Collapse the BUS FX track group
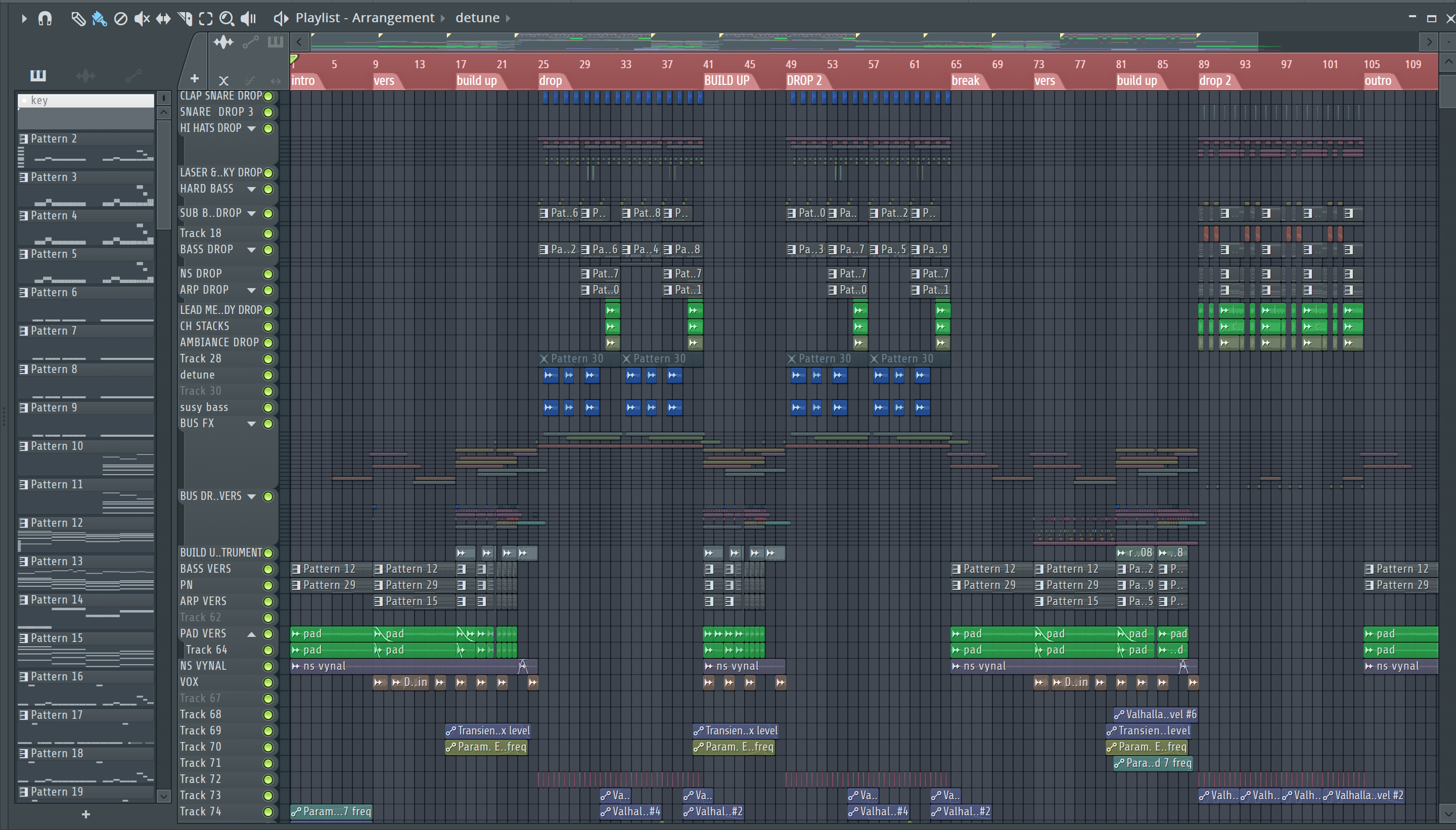 pos(251,424)
